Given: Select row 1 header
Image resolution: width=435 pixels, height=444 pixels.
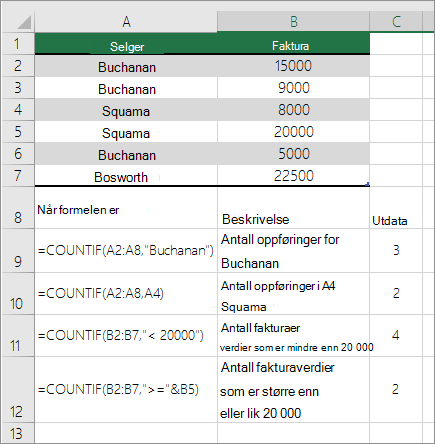Looking at the screenshot, I should (x=18, y=44).
